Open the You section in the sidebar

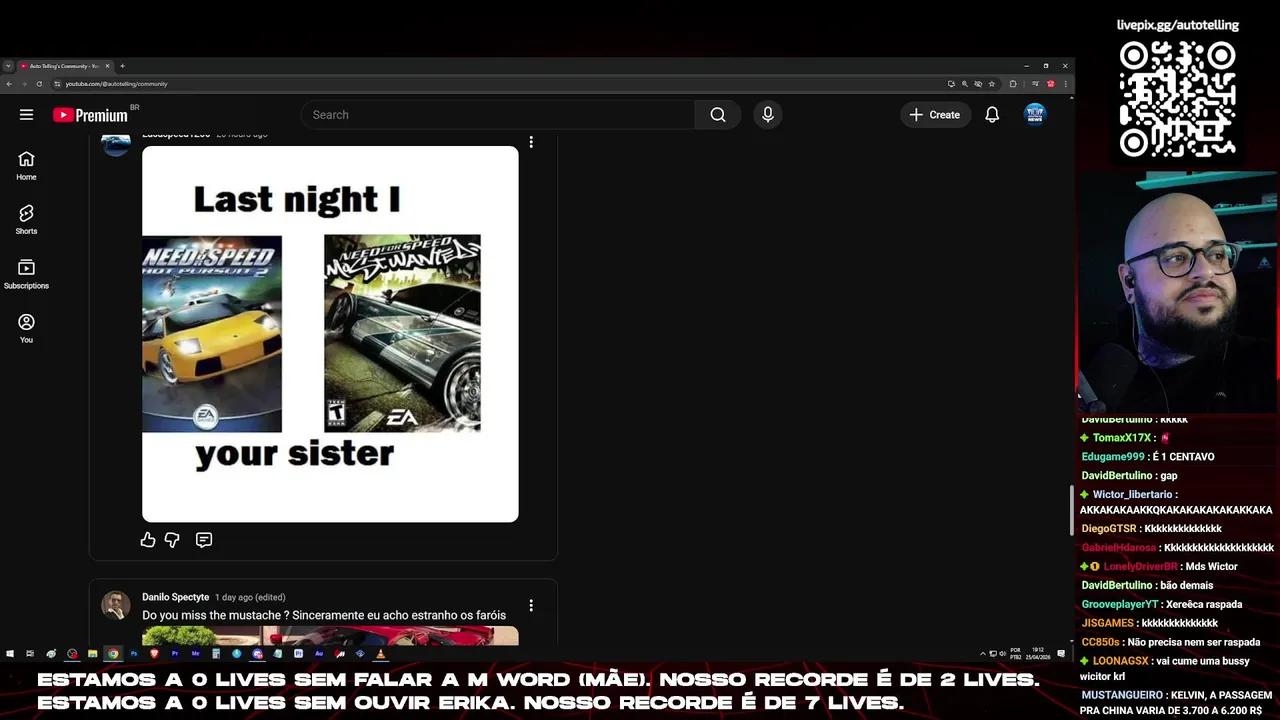tap(26, 329)
